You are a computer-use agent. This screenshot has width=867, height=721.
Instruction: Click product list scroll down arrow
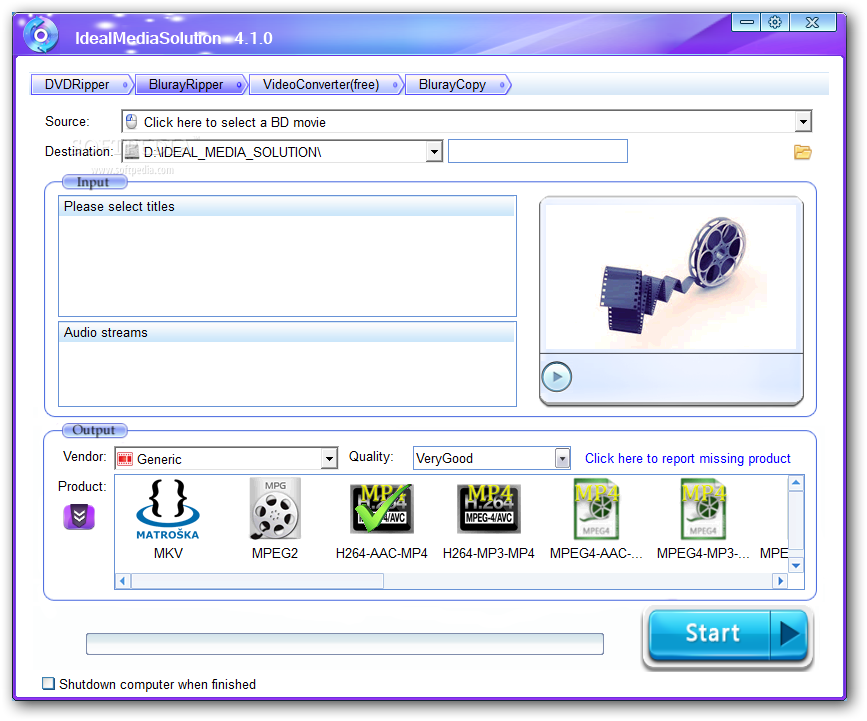click(x=796, y=565)
